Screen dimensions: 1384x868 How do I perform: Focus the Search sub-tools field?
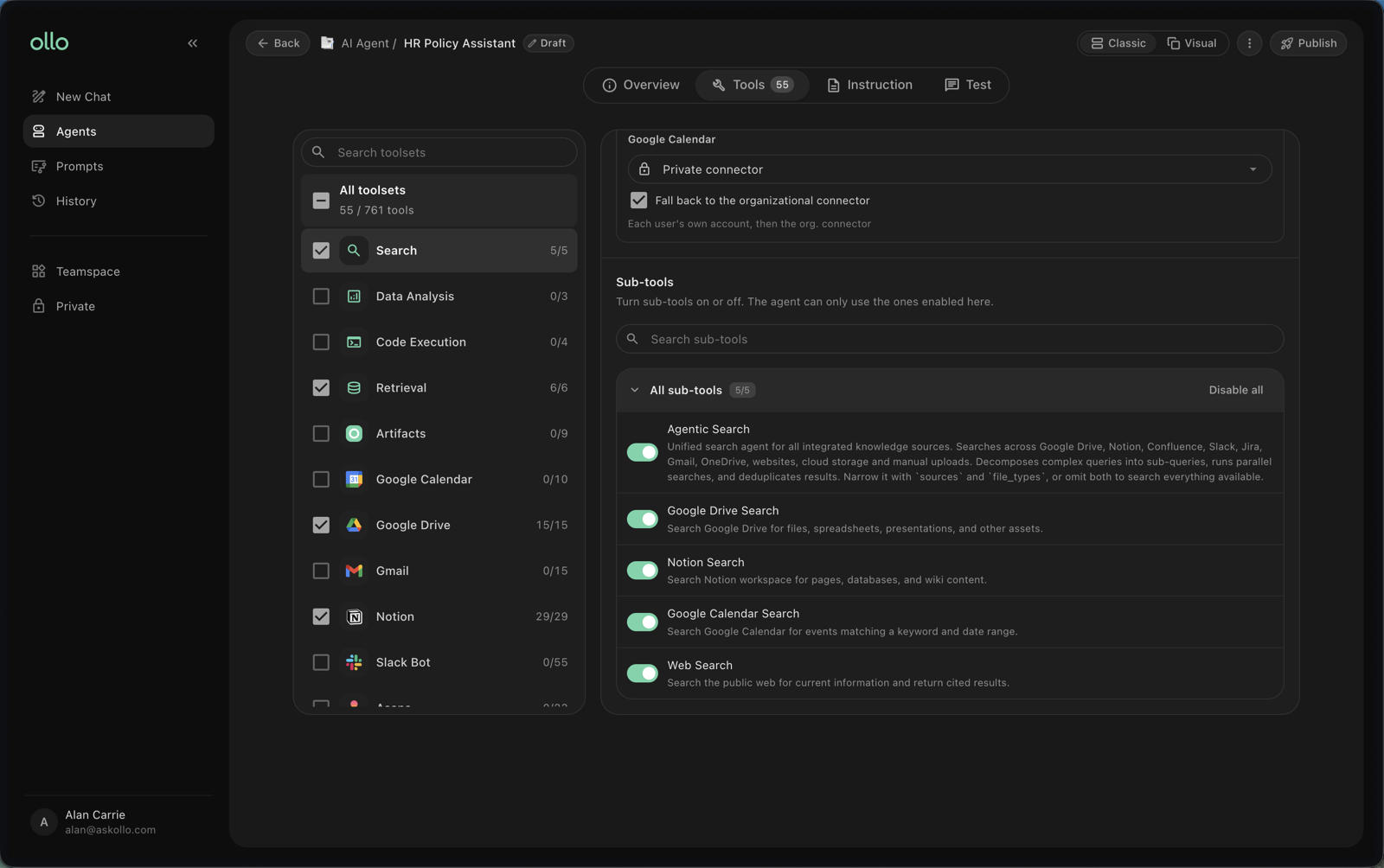click(x=950, y=339)
